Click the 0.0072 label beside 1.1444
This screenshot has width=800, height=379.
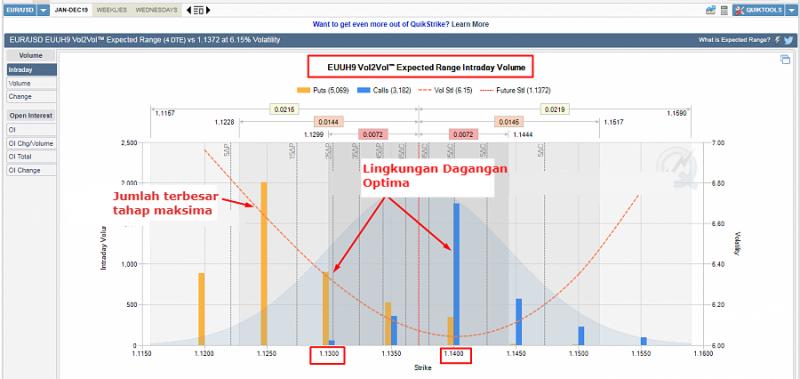(464, 135)
